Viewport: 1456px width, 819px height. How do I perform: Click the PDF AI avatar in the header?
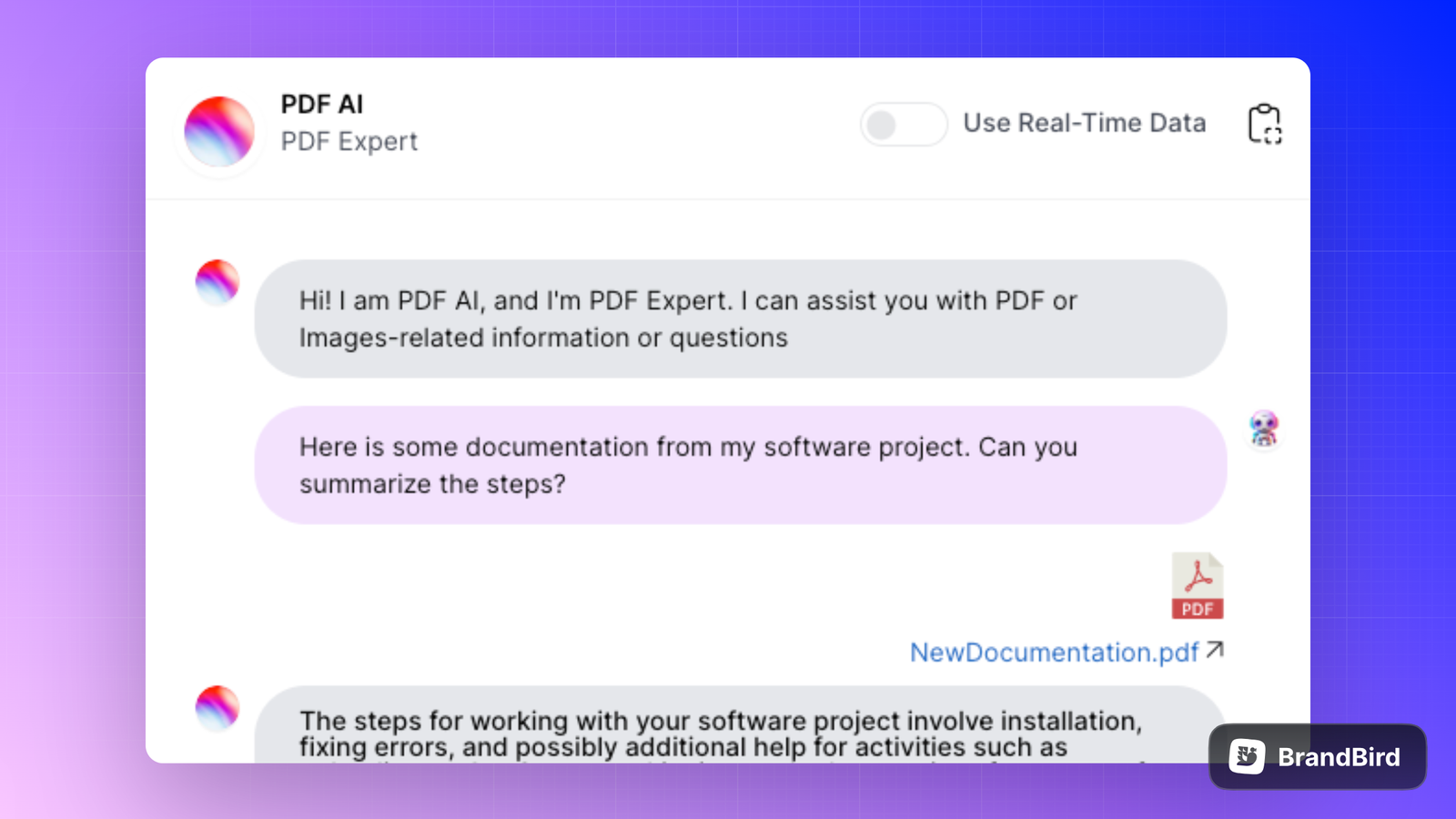pyautogui.click(x=219, y=131)
